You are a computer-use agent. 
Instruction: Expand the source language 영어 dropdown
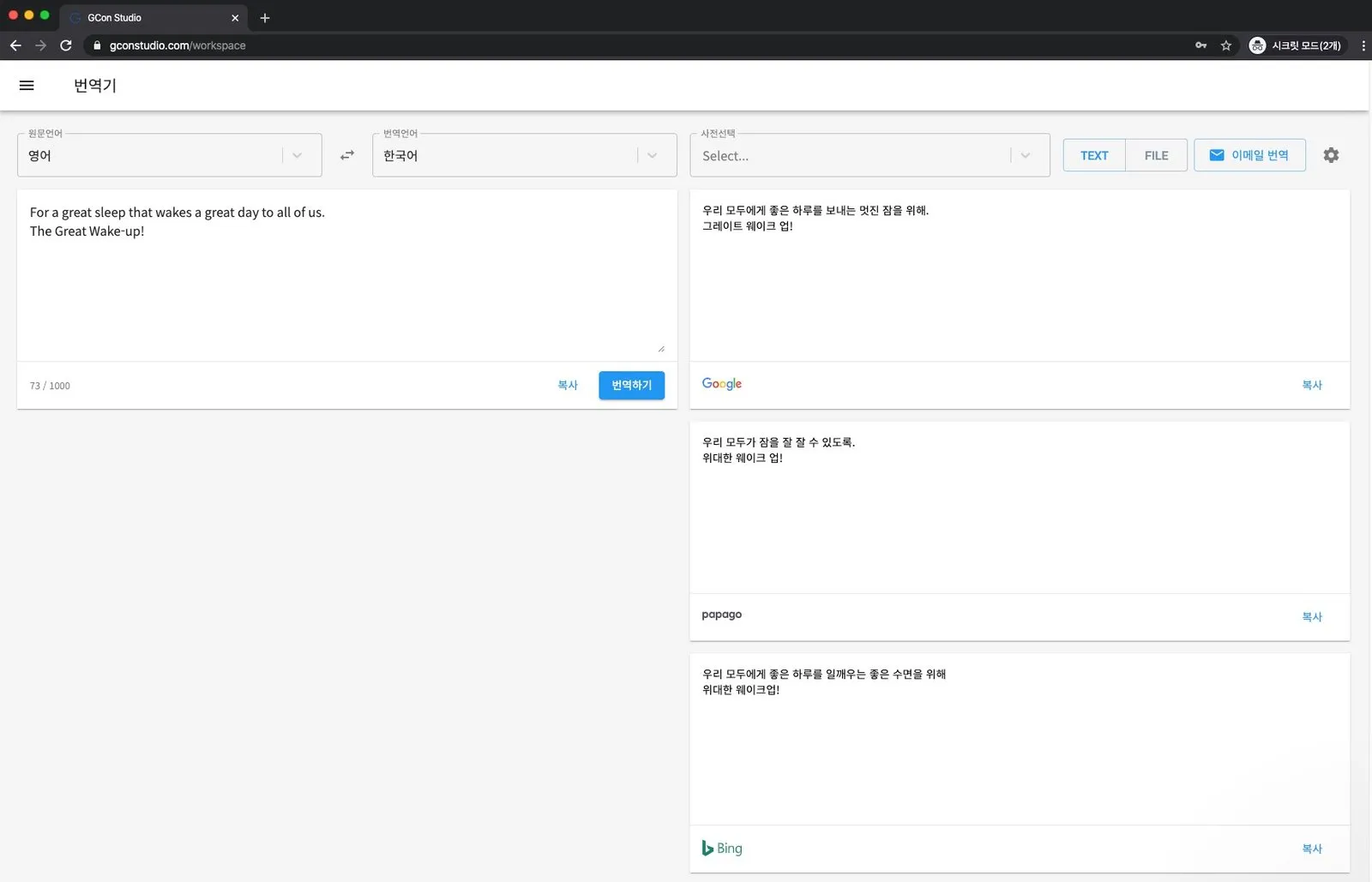[x=170, y=155]
